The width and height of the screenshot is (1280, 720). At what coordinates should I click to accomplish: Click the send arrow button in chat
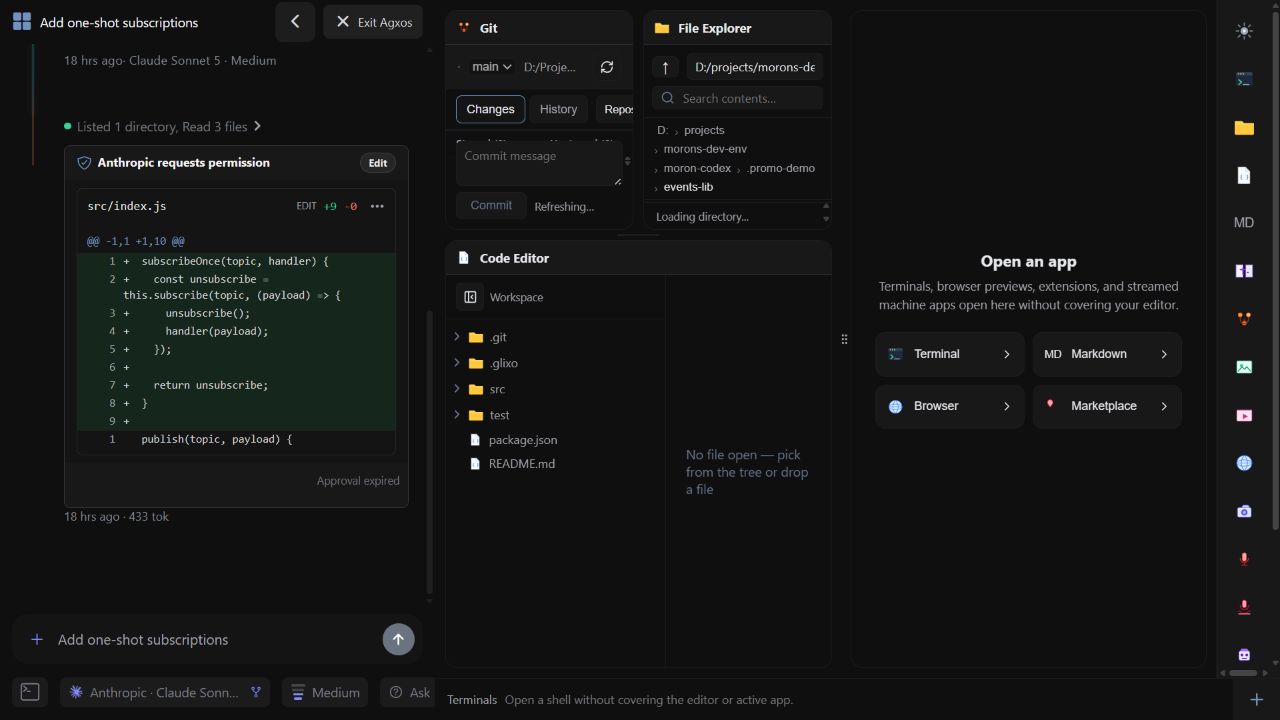coord(398,639)
